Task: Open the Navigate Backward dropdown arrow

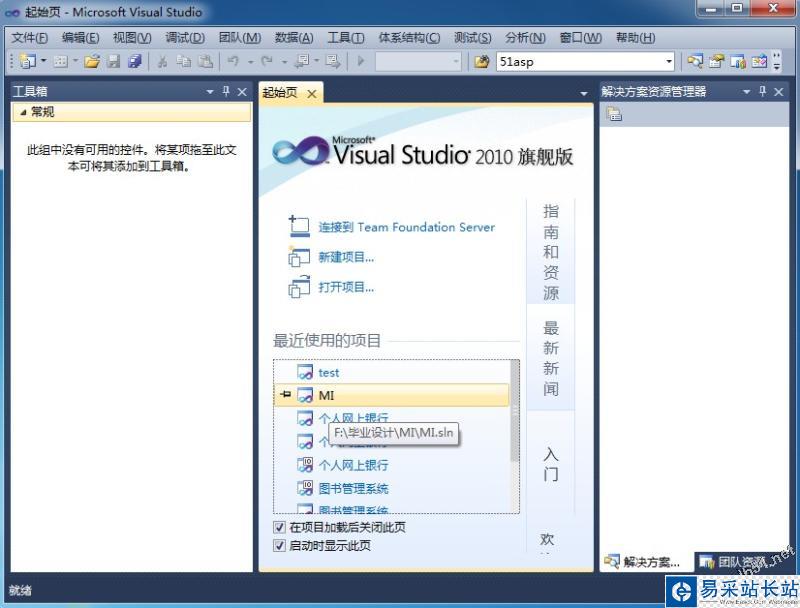Action: pos(316,62)
